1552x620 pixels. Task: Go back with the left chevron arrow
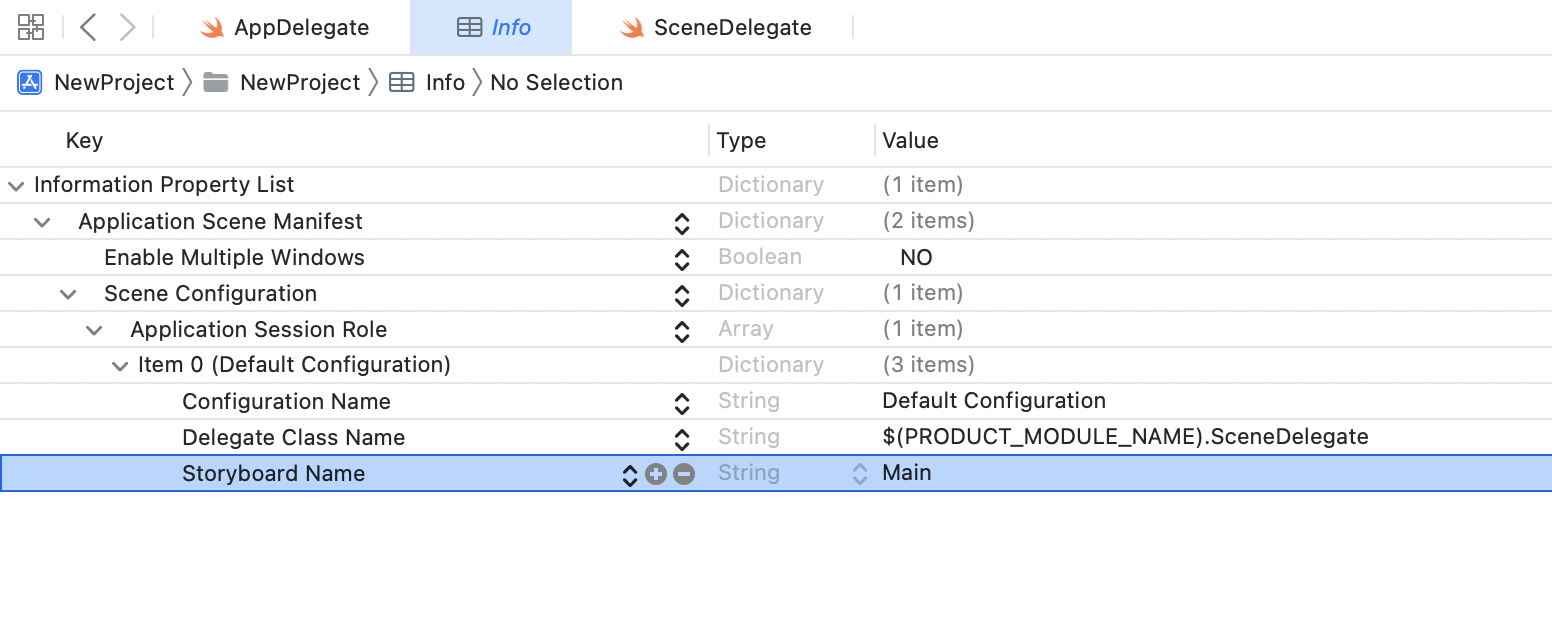(88, 27)
